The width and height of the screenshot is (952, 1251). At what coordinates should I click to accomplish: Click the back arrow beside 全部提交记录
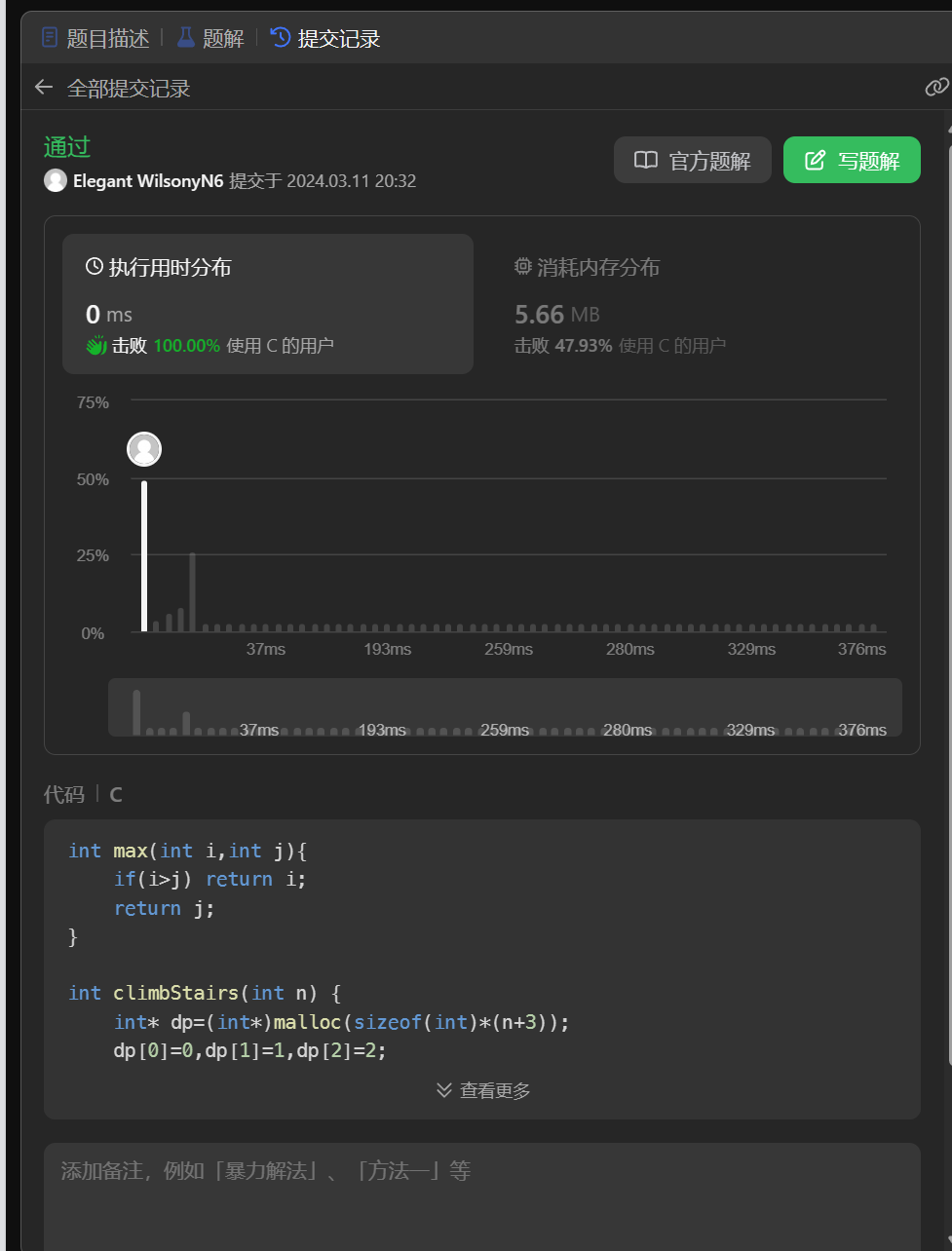(x=44, y=88)
